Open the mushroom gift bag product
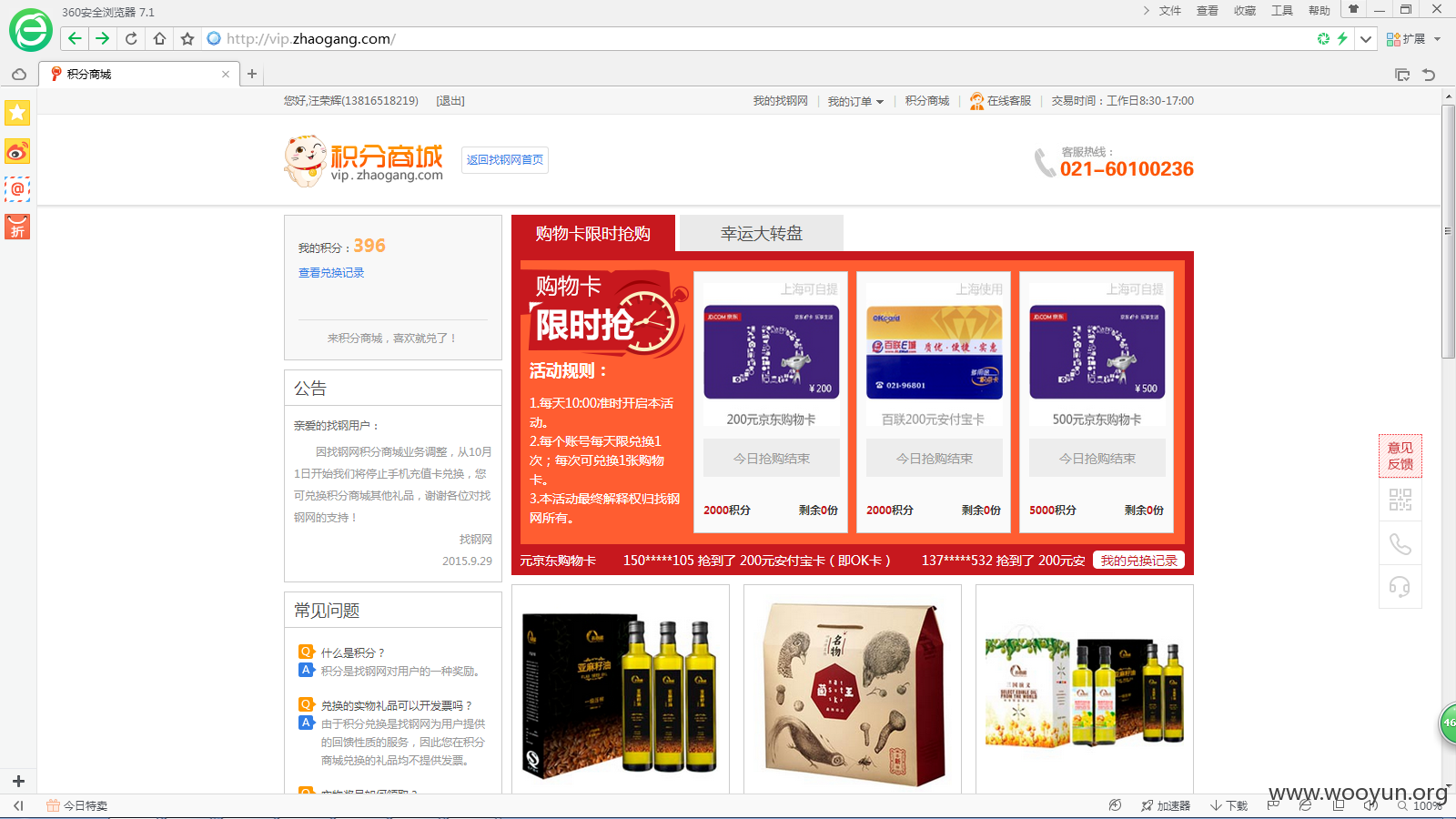 [x=853, y=689]
